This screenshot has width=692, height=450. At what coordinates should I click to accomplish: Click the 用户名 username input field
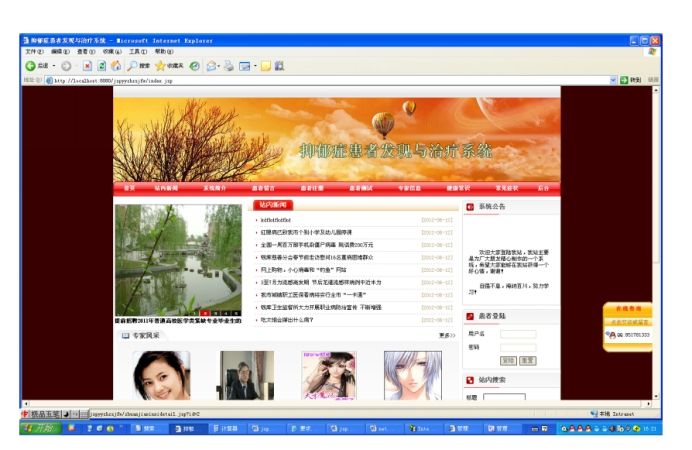[518, 334]
